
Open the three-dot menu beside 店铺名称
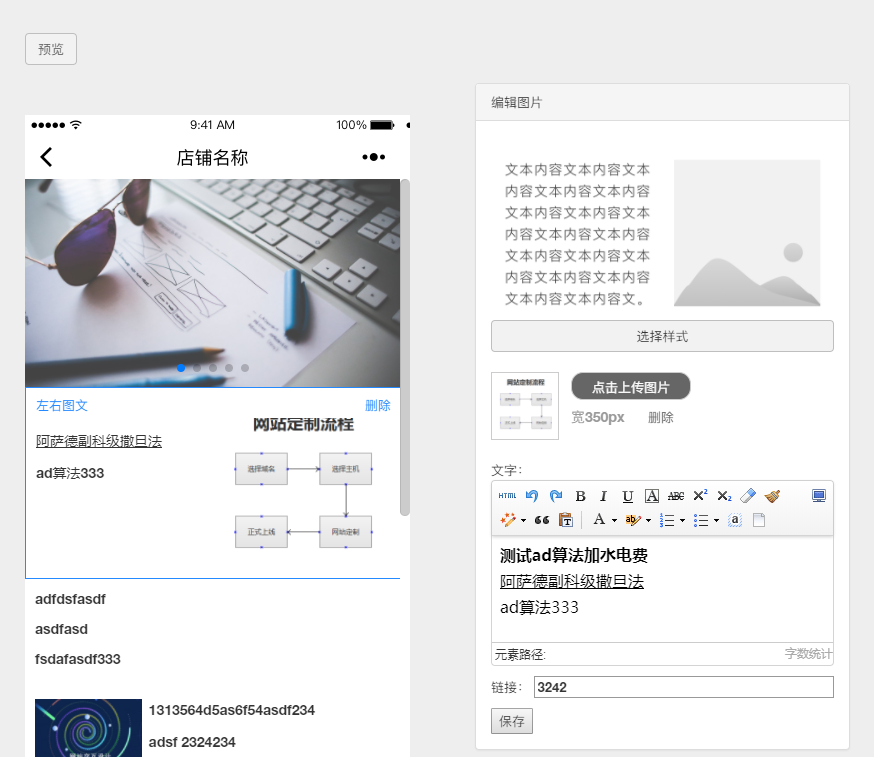(373, 157)
